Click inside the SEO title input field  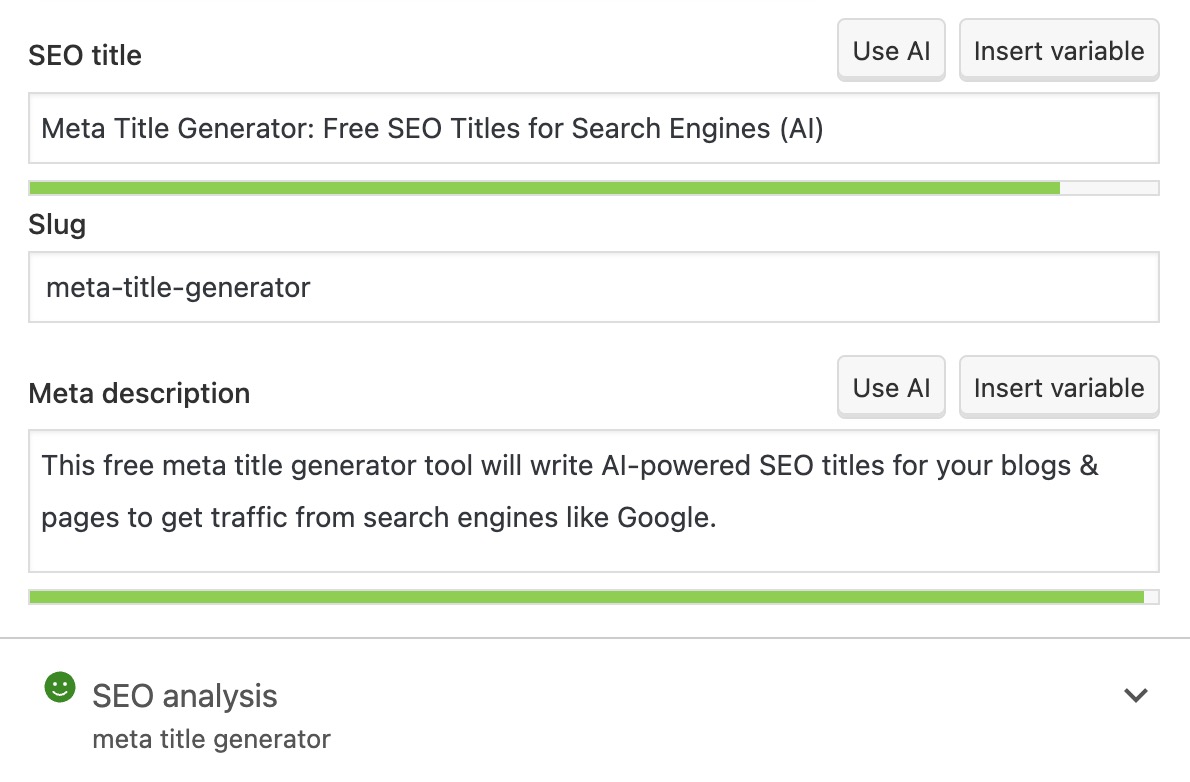[x=595, y=128]
